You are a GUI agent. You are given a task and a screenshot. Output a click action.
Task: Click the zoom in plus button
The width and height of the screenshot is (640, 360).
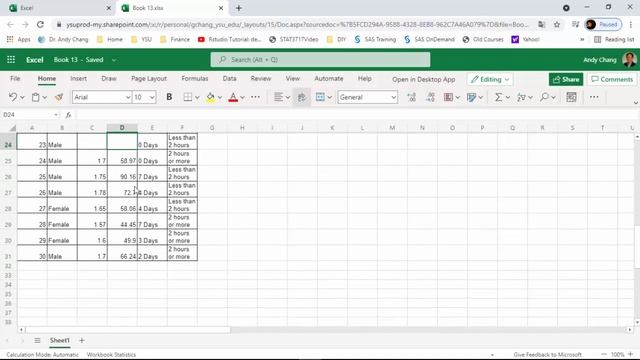point(631,355)
